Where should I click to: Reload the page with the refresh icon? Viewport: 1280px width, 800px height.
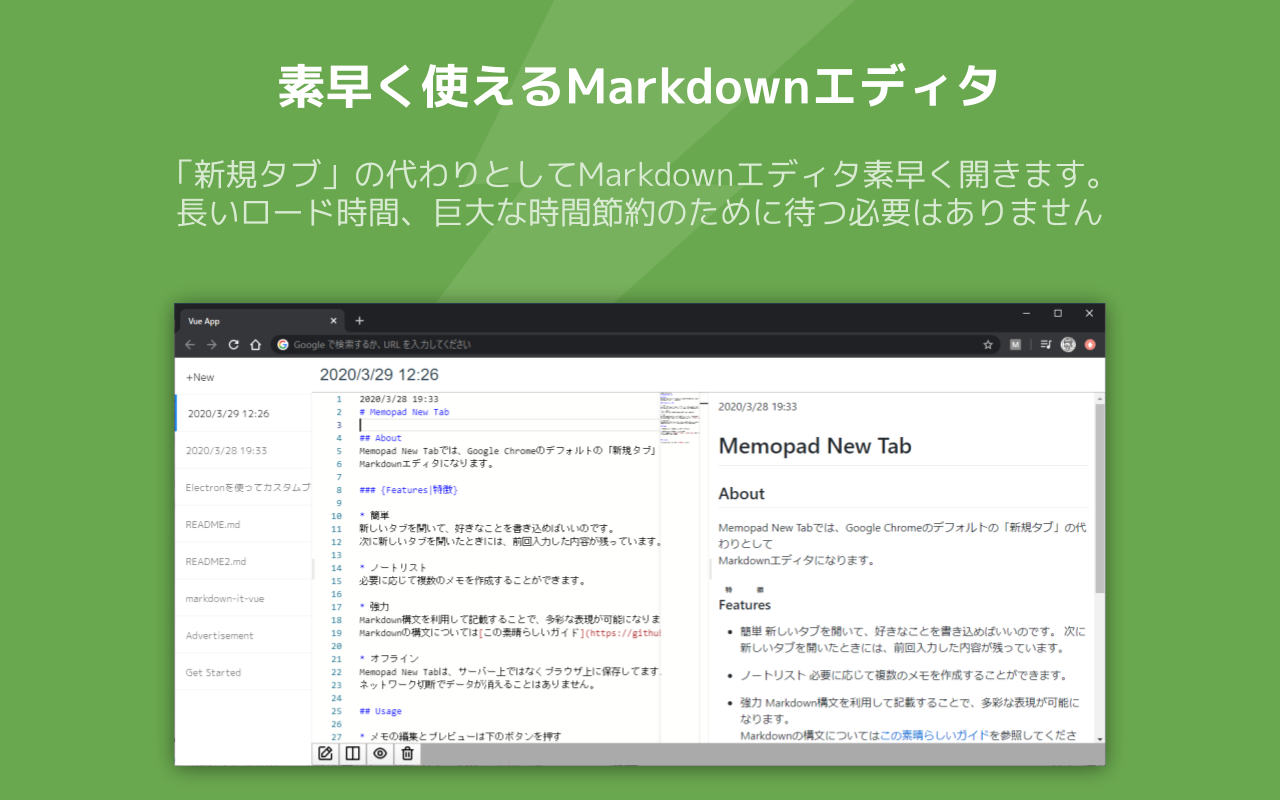coord(234,344)
